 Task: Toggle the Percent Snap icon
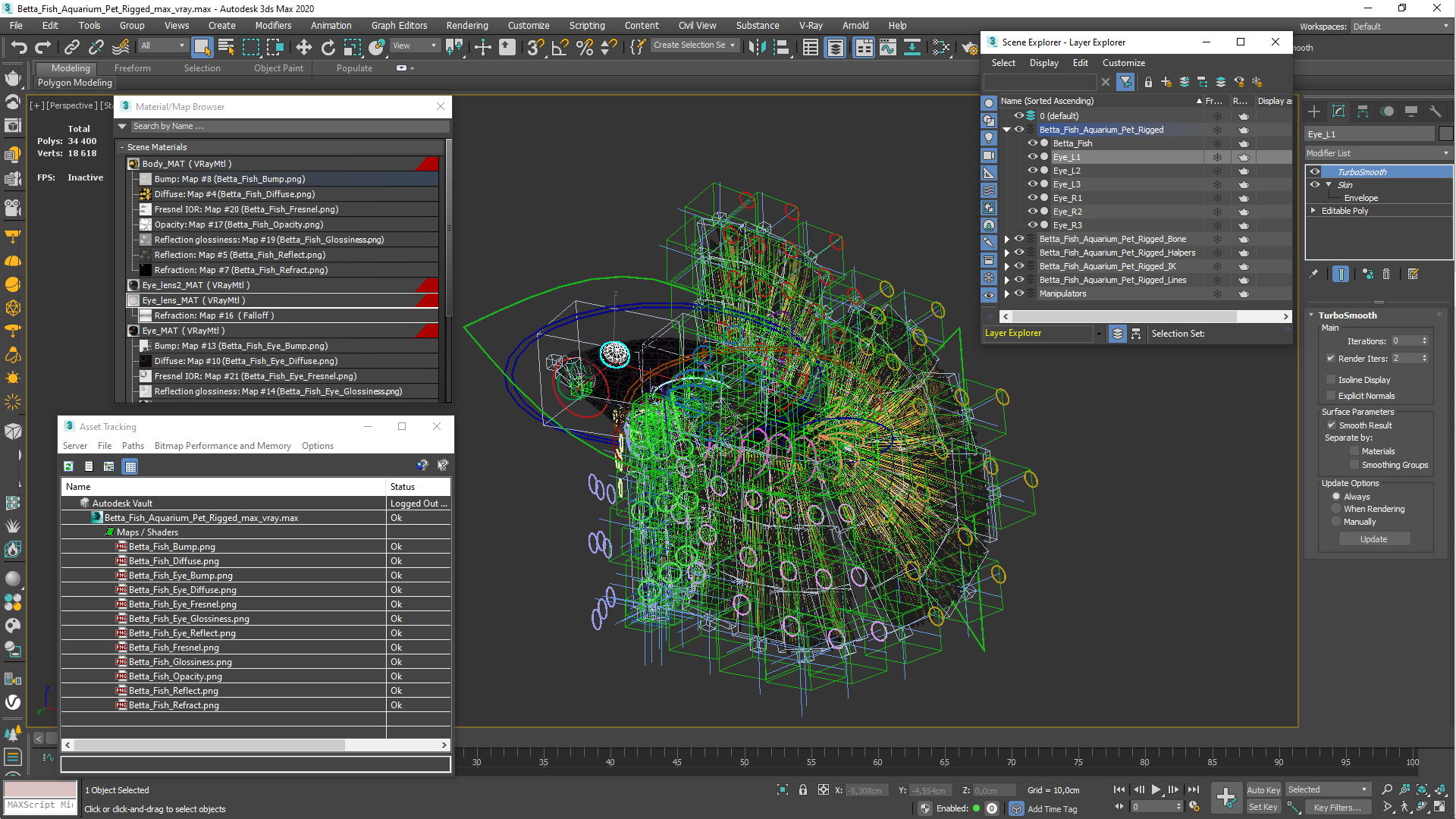584,47
